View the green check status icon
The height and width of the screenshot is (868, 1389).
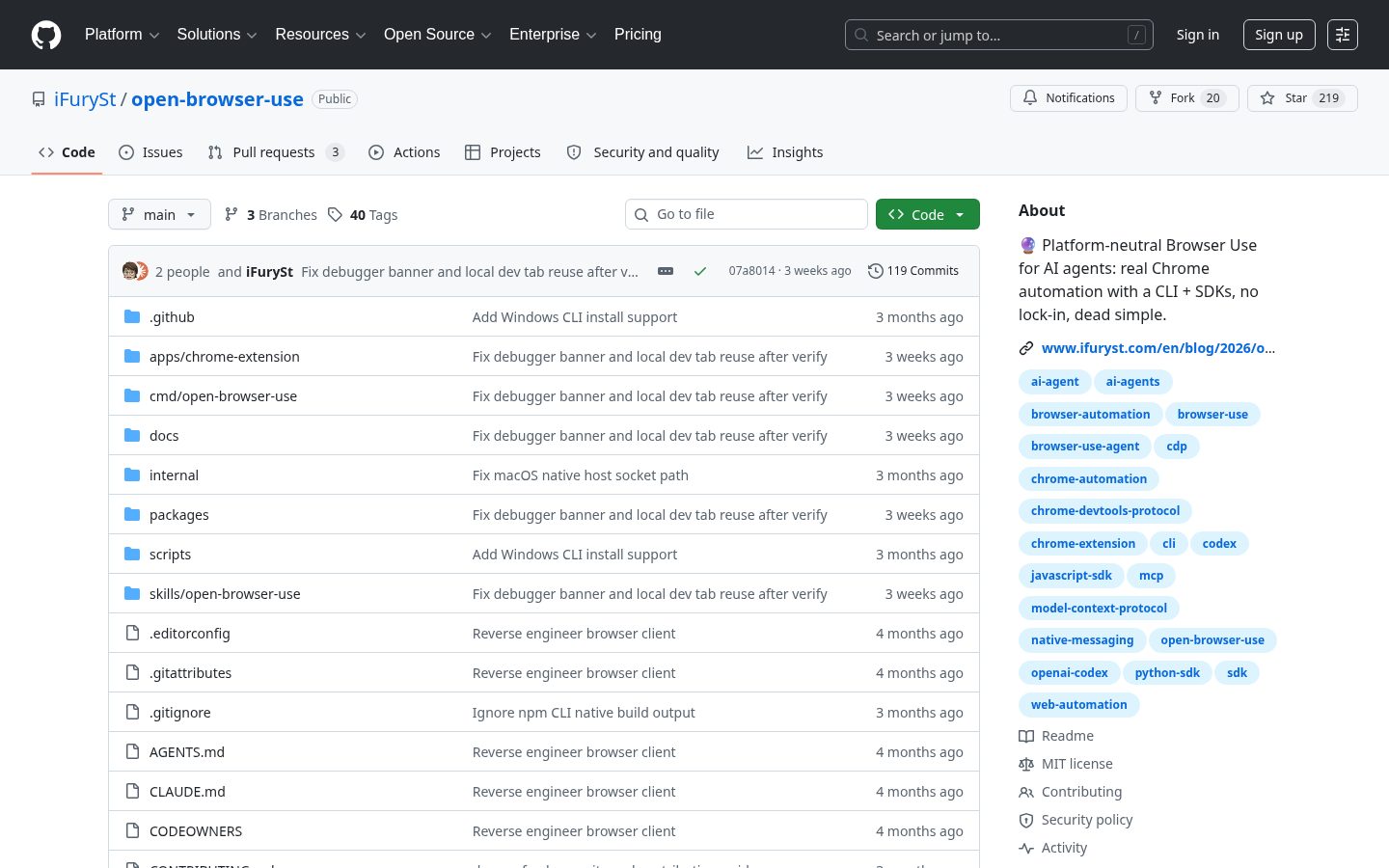[x=700, y=271]
